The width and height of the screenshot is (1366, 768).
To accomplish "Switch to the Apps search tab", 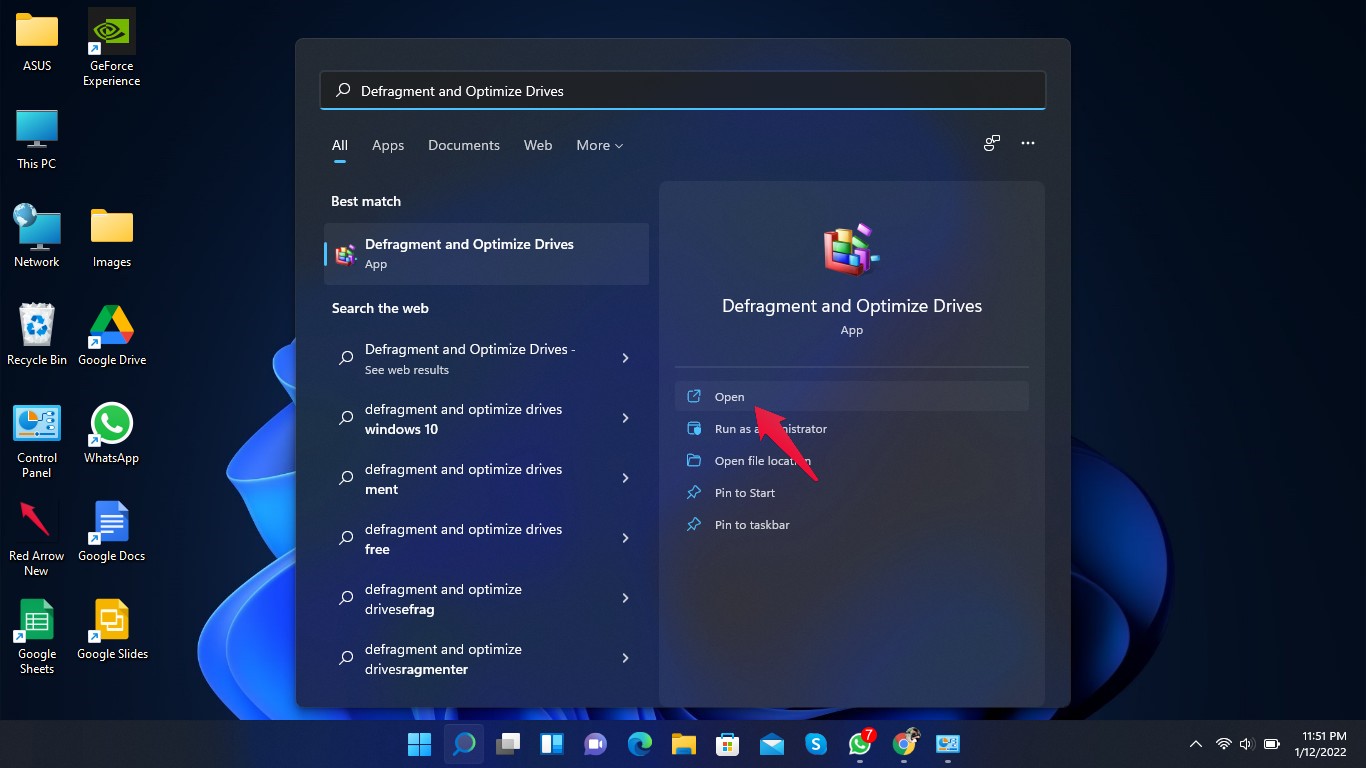I will point(388,145).
